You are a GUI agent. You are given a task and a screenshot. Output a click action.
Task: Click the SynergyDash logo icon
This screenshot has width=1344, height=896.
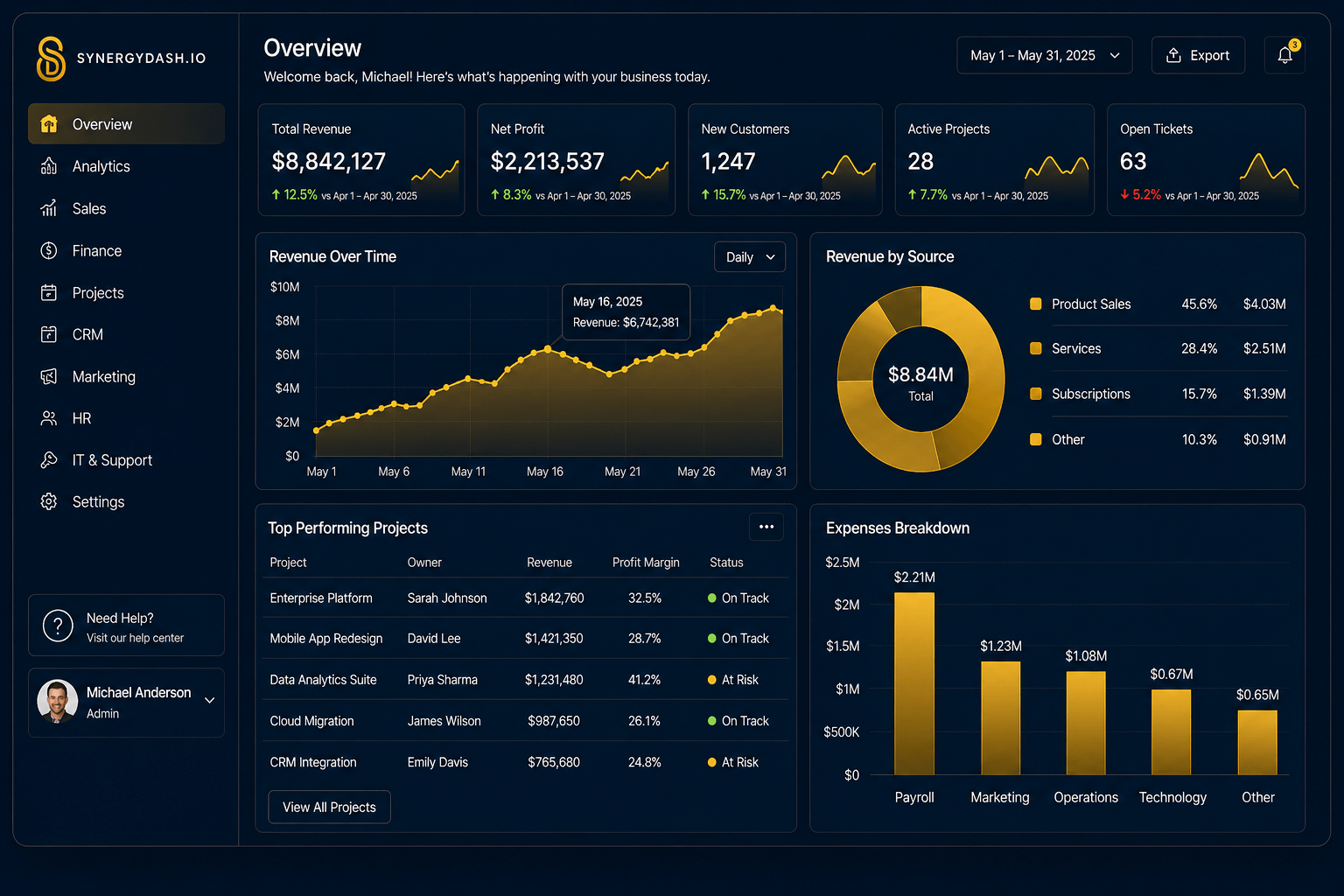(51, 59)
